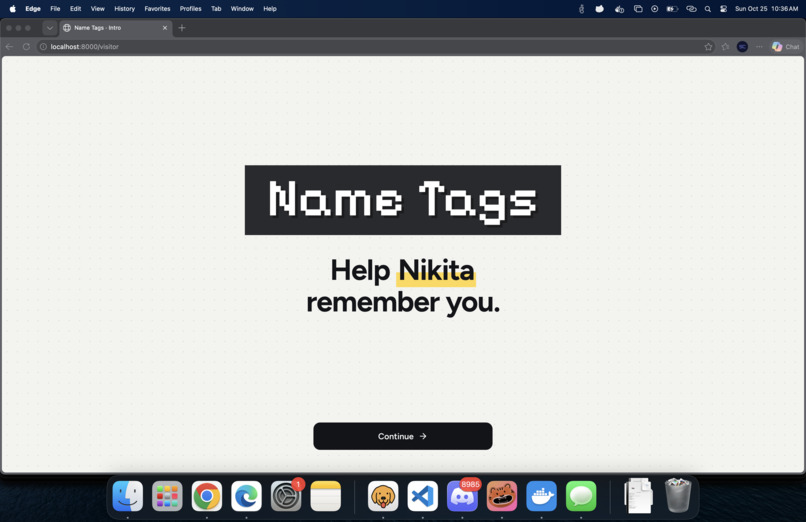Open Finder from the Dock

[127, 496]
